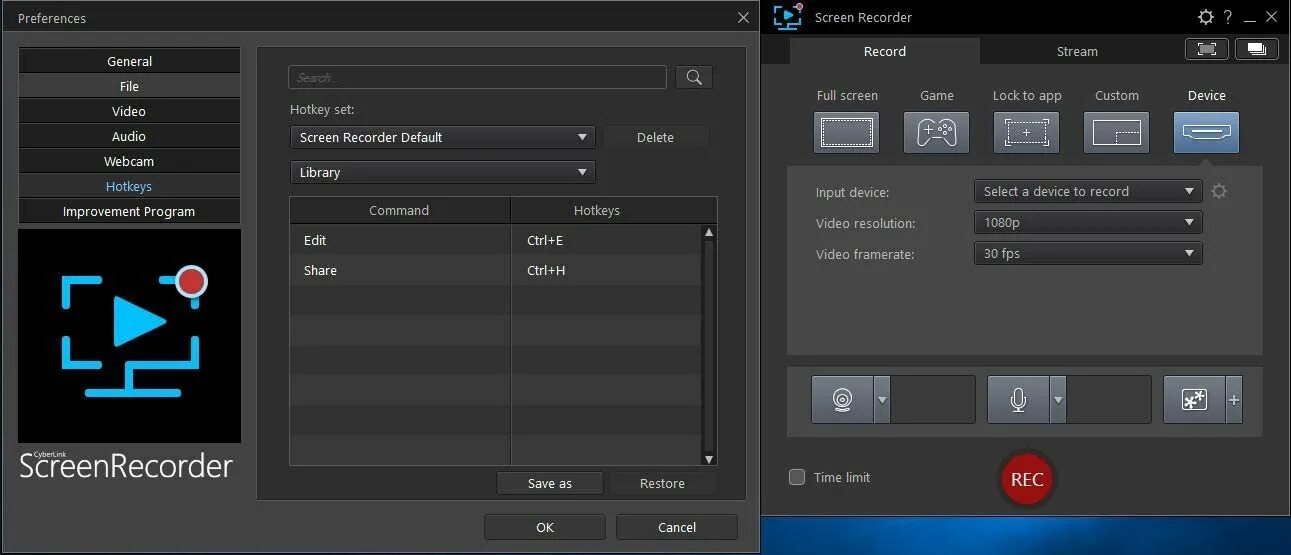The width and height of the screenshot is (1291, 555).
Task: Start recording with REC button
Action: coord(1027,479)
